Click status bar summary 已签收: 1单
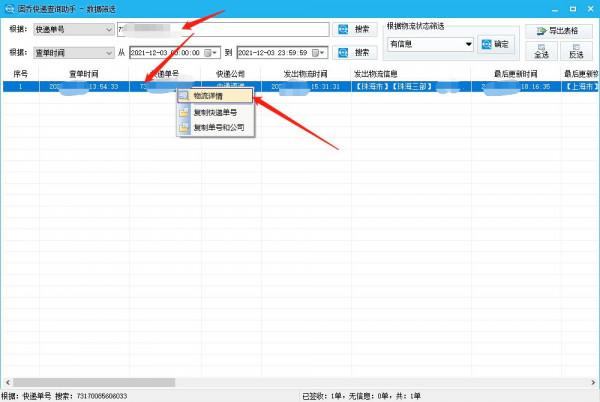The image size is (600, 402). pyautogui.click(x=324, y=396)
